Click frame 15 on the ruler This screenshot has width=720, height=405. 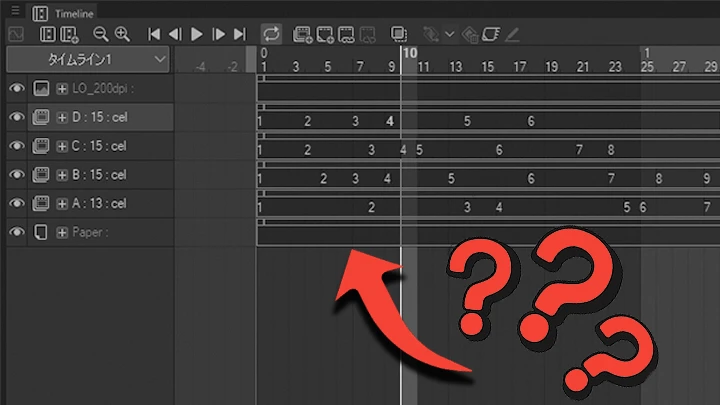coord(488,67)
